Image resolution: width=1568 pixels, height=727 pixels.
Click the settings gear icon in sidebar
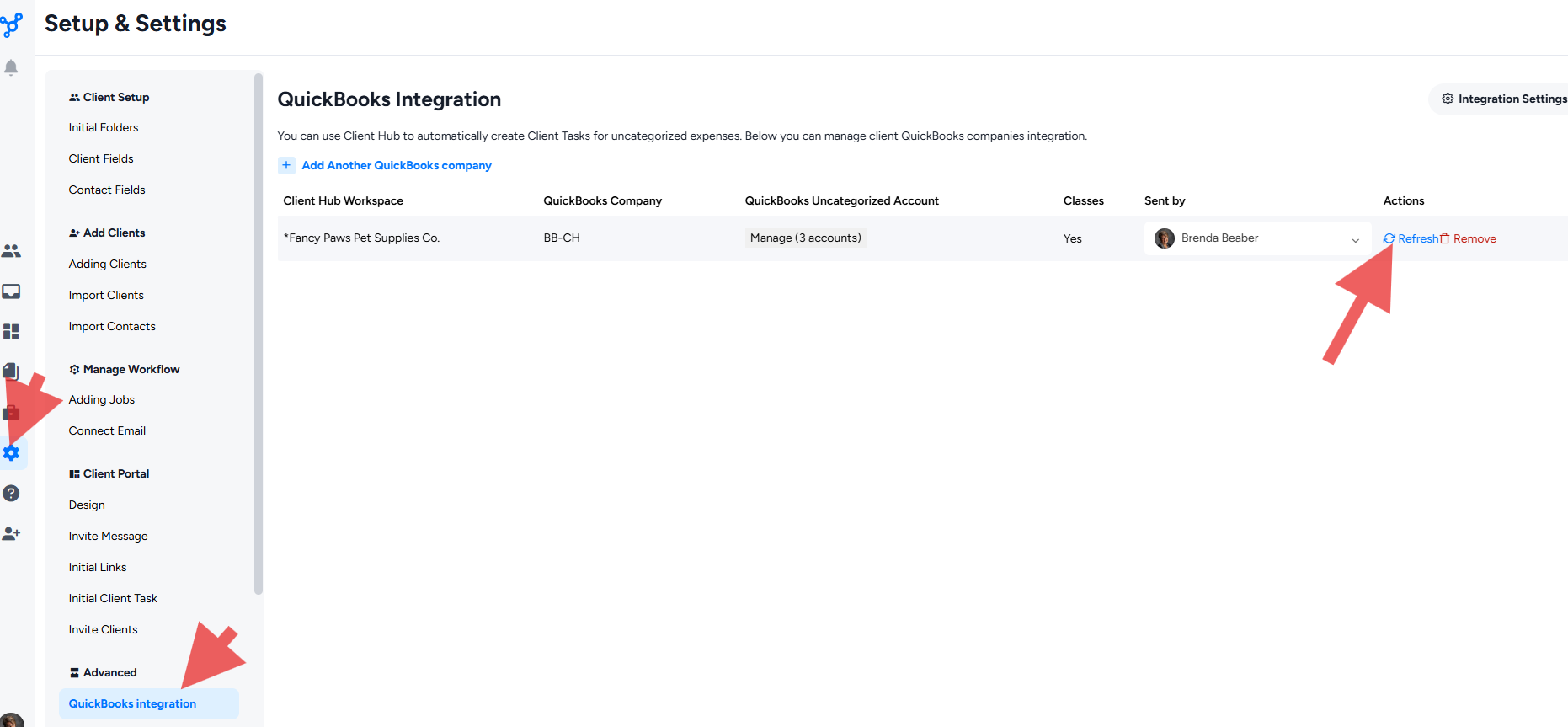(11, 453)
